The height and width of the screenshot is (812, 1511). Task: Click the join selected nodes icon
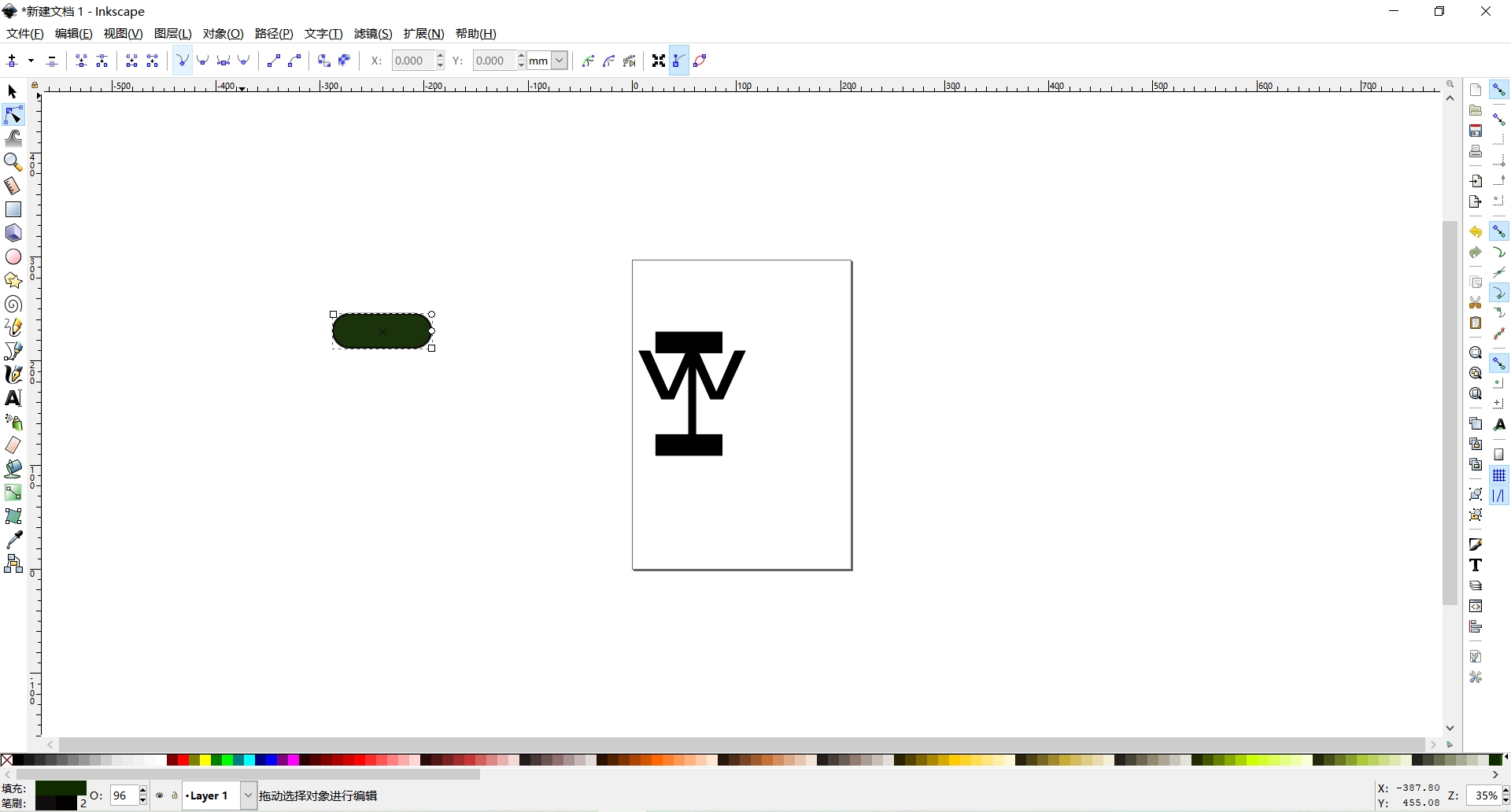point(81,61)
